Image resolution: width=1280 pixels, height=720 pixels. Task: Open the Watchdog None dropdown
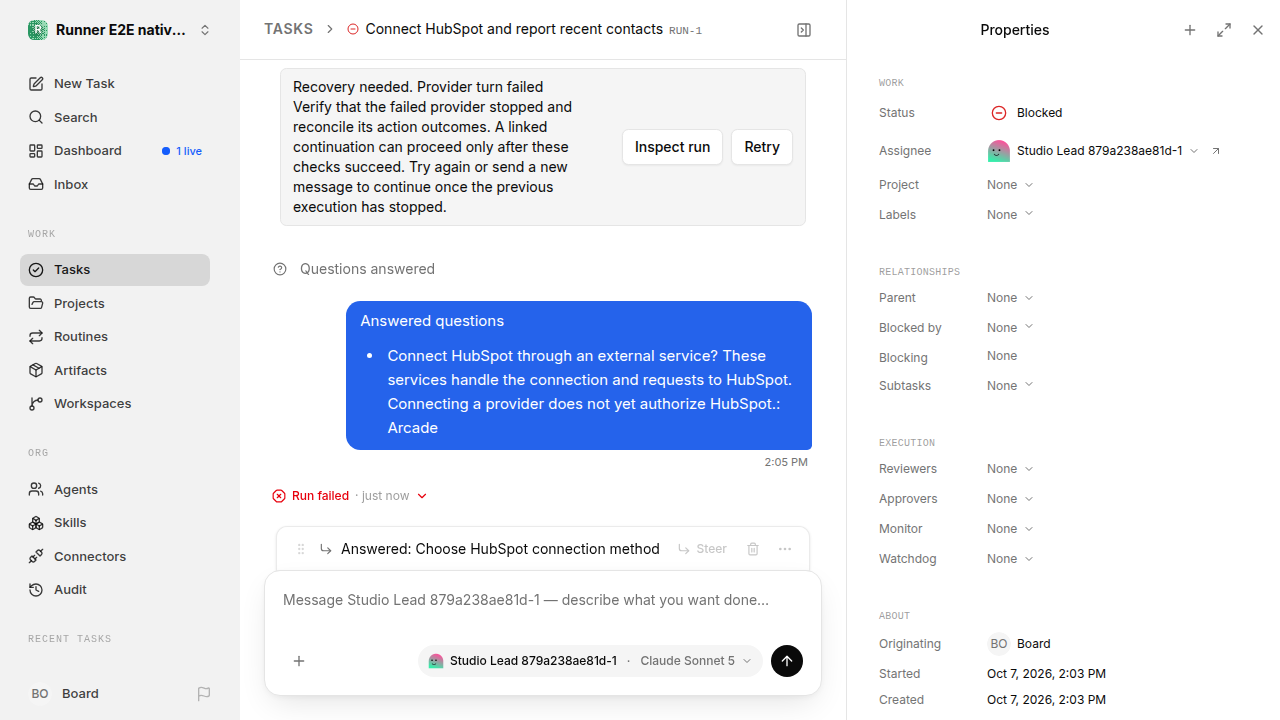[x=1010, y=559]
